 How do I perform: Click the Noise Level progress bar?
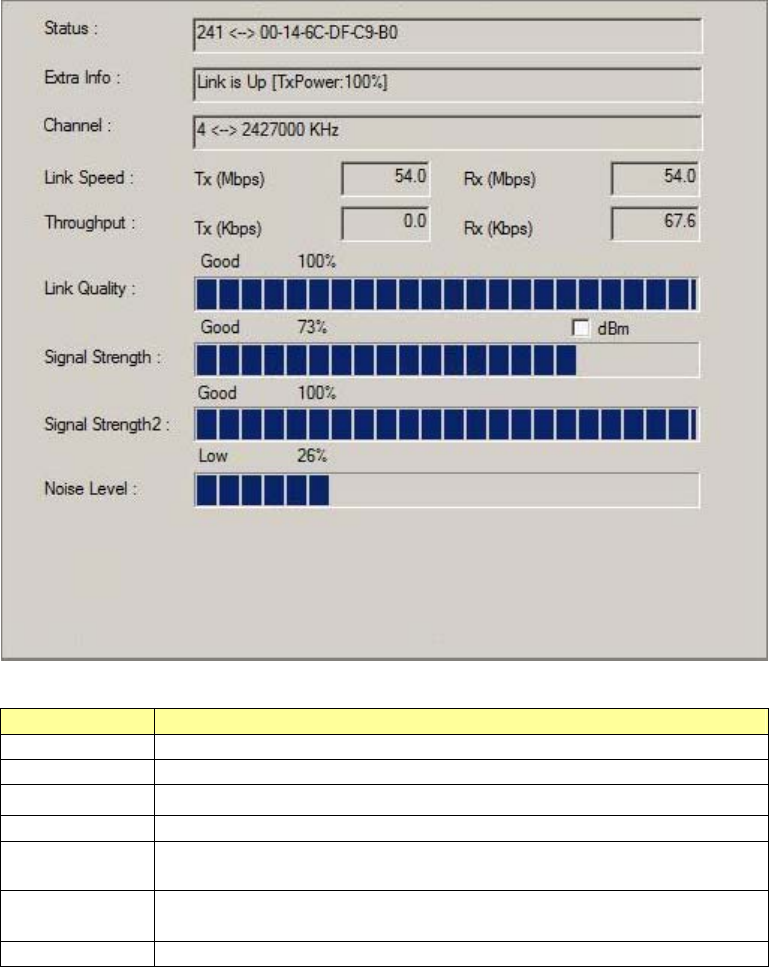pyautogui.click(x=447, y=490)
